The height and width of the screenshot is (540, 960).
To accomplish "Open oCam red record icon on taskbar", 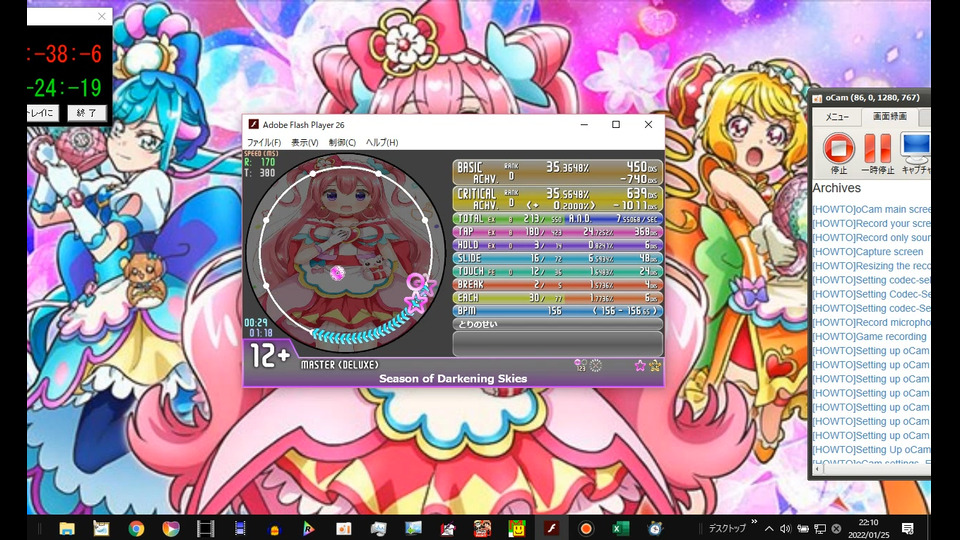I will tap(586, 528).
